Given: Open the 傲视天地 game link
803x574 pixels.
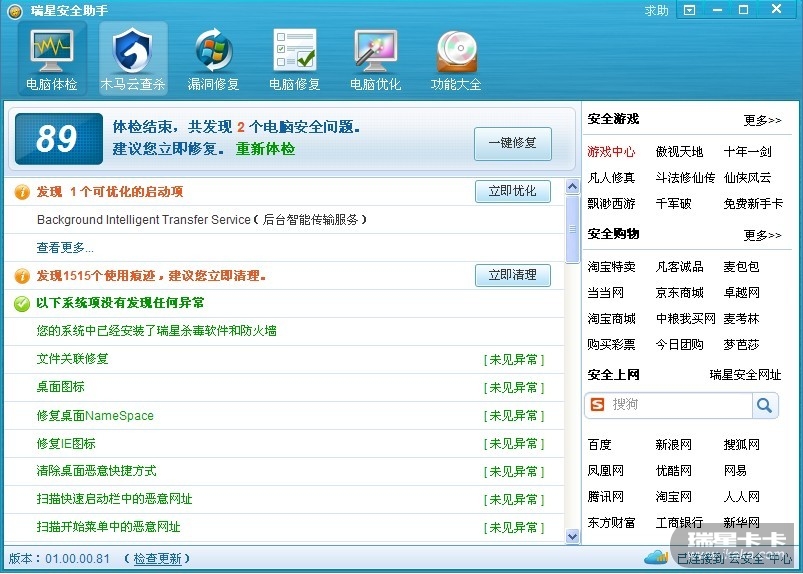Looking at the screenshot, I should pos(680,152).
